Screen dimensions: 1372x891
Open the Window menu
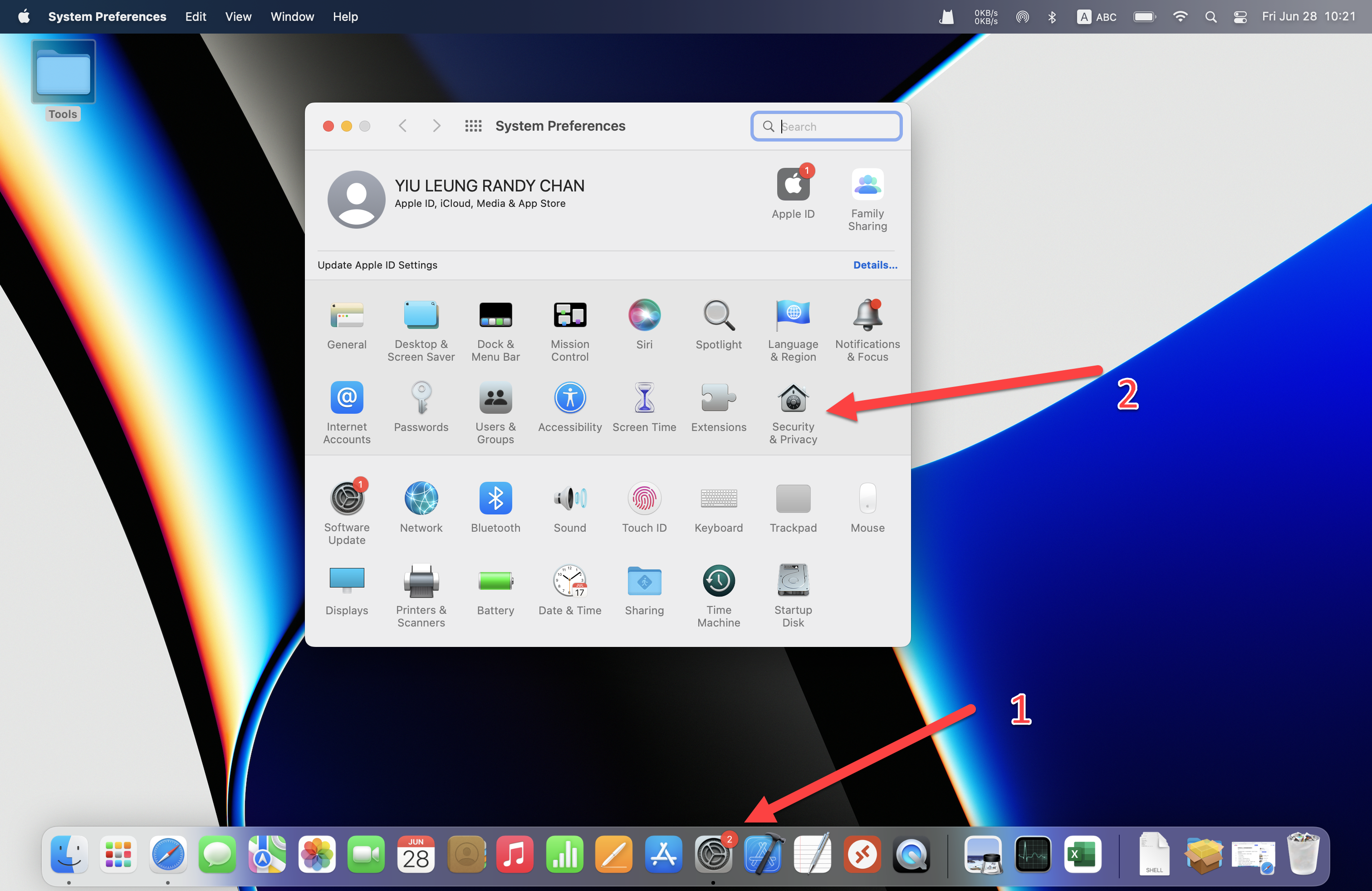pyautogui.click(x=292, y=17)
